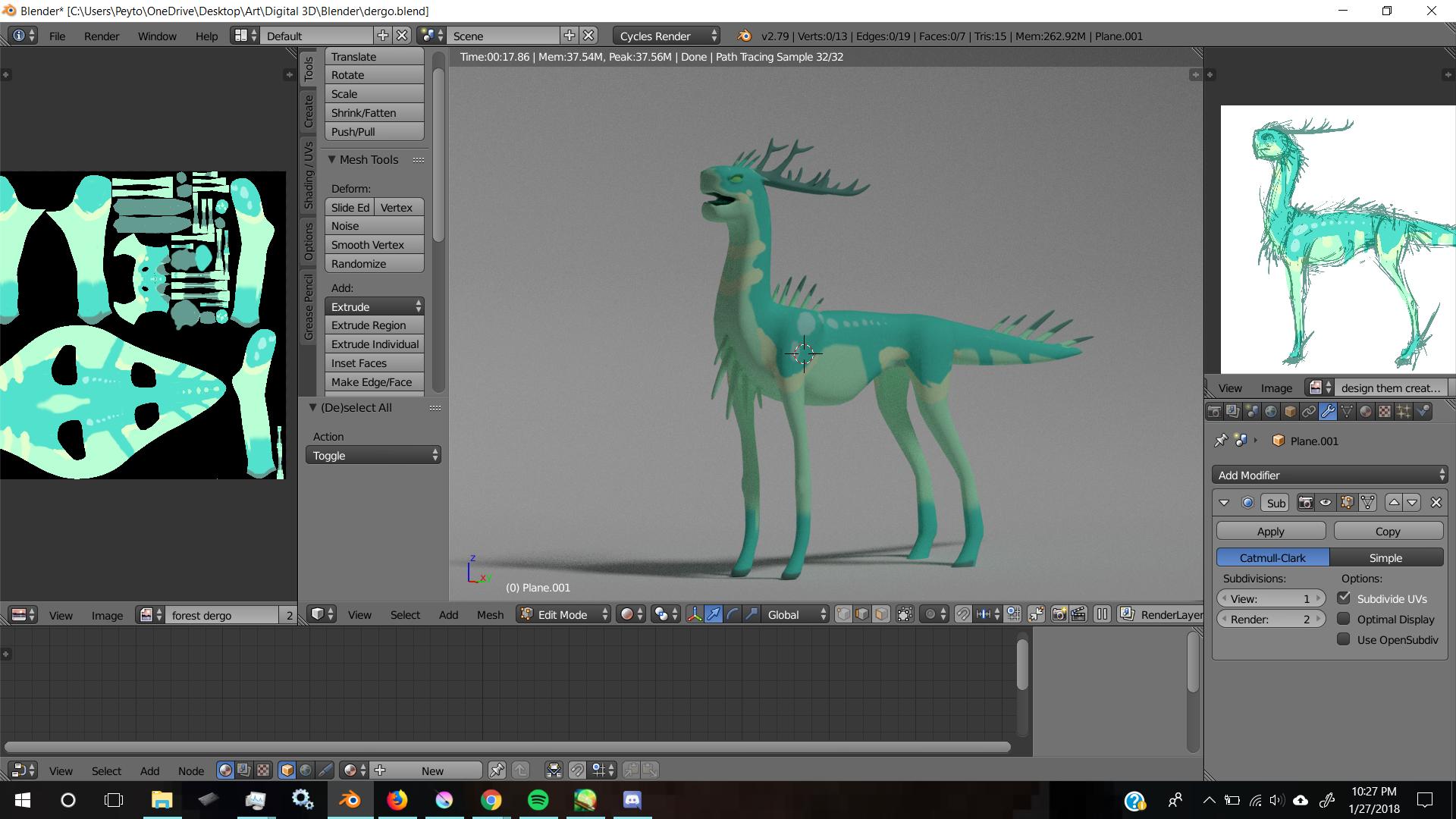Click the Inset Faces button

pos(374,362)
